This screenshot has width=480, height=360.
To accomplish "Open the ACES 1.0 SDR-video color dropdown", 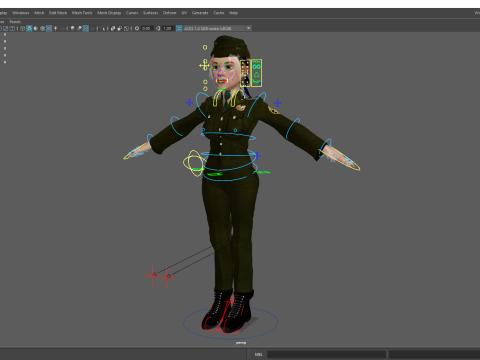I will point(217,28).
